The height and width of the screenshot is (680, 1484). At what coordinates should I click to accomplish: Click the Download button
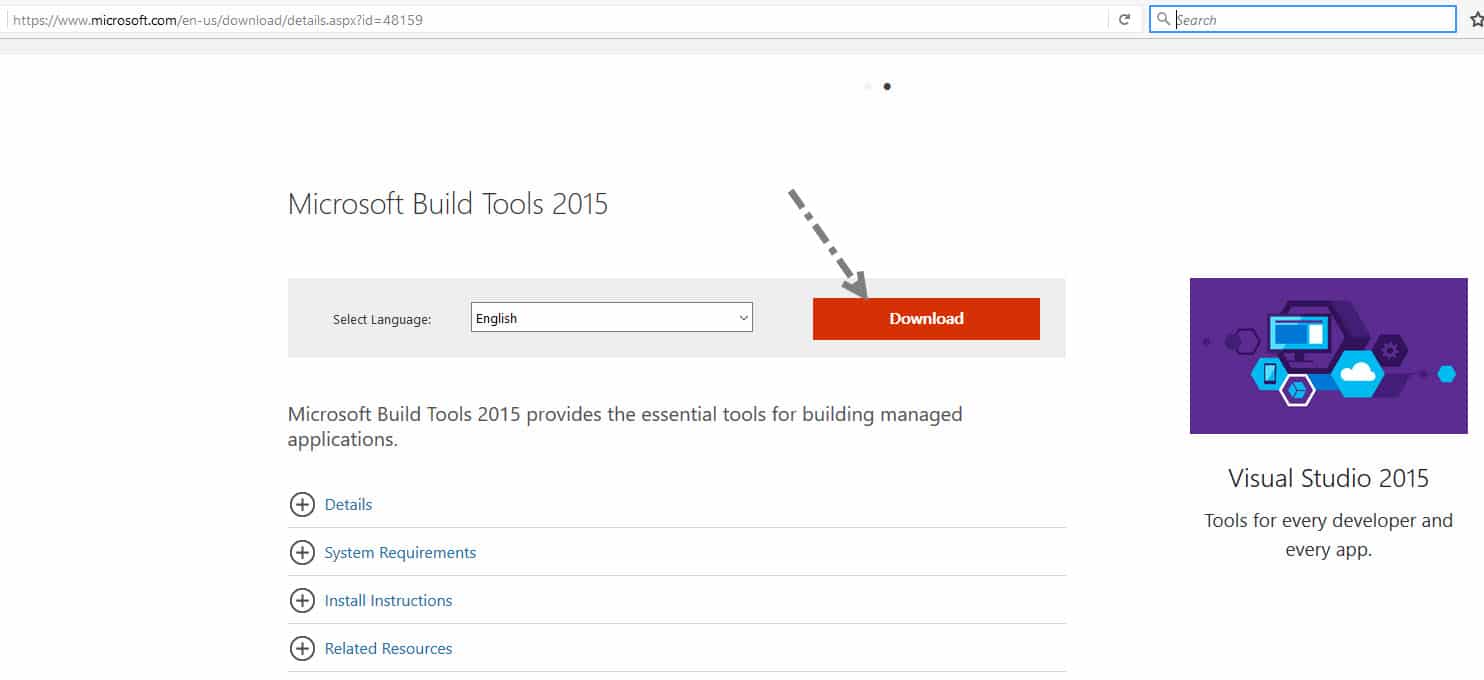925,318
